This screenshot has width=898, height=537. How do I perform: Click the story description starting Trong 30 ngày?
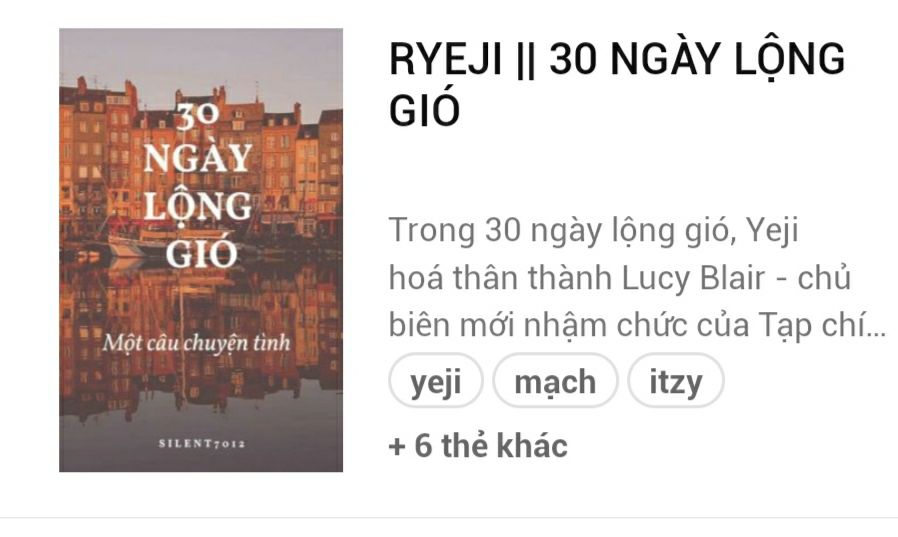[637, 278]
